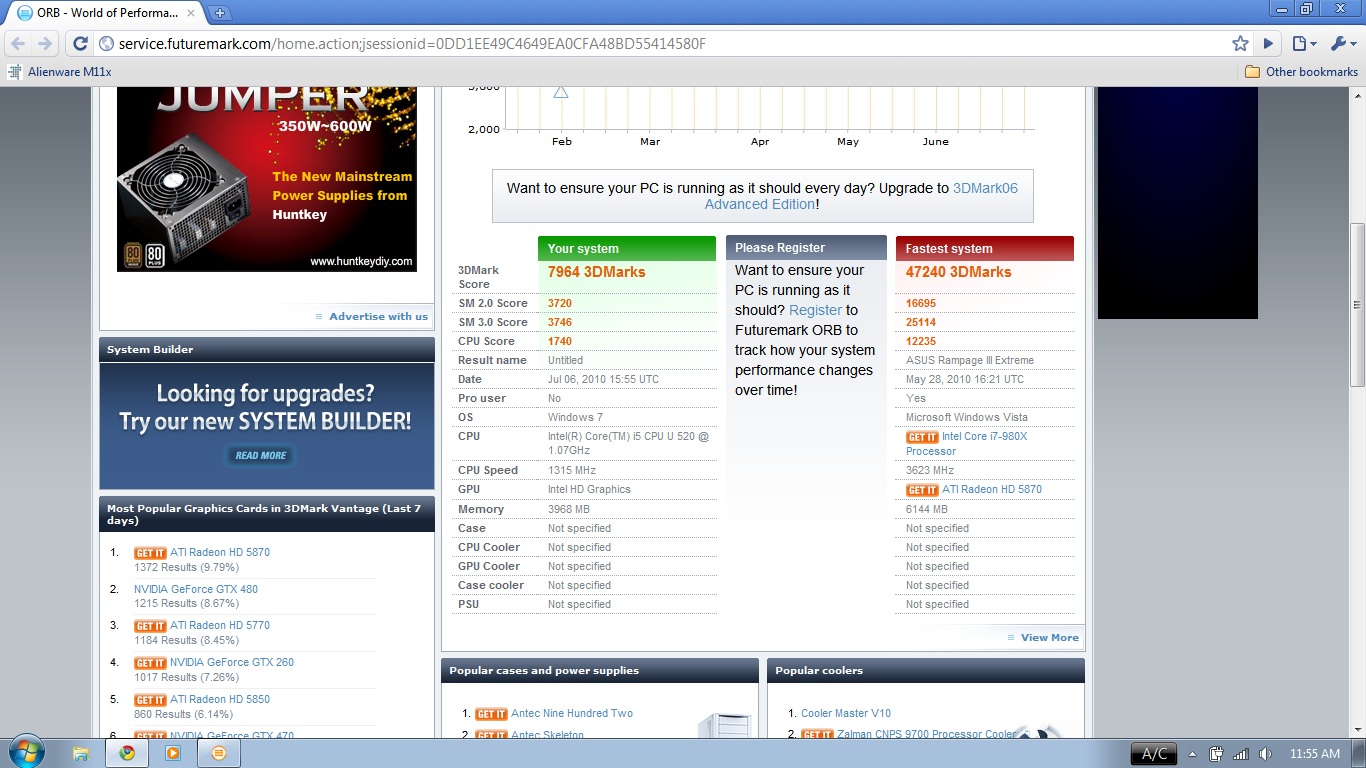Click GET IT badge beside fastest system's Radeon HD 5870
Image resolution: width=1366 pixels, height=768 pixels.
click(x=922, y=490)
